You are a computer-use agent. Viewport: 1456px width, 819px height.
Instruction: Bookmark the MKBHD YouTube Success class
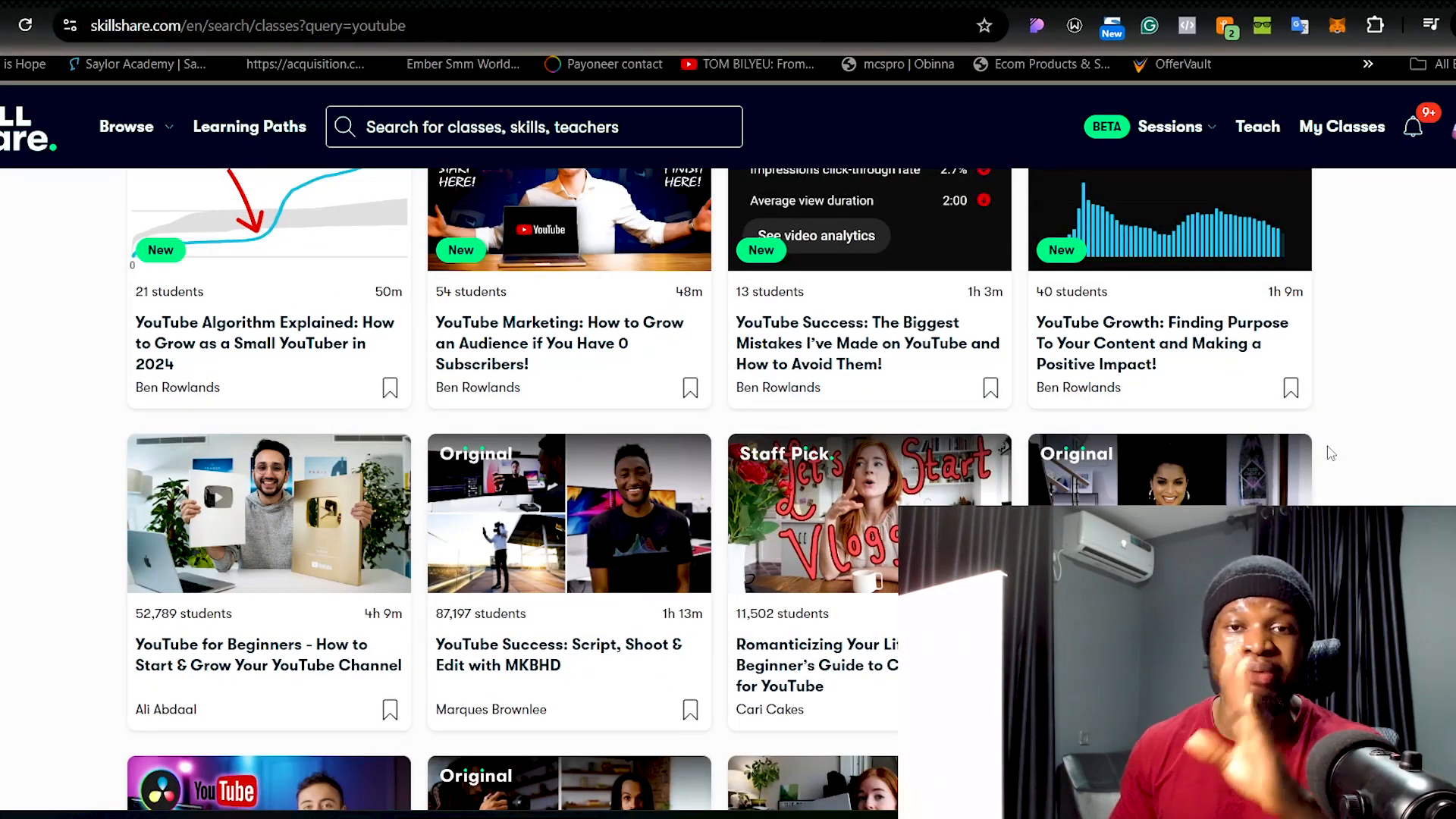pos(690,710)
